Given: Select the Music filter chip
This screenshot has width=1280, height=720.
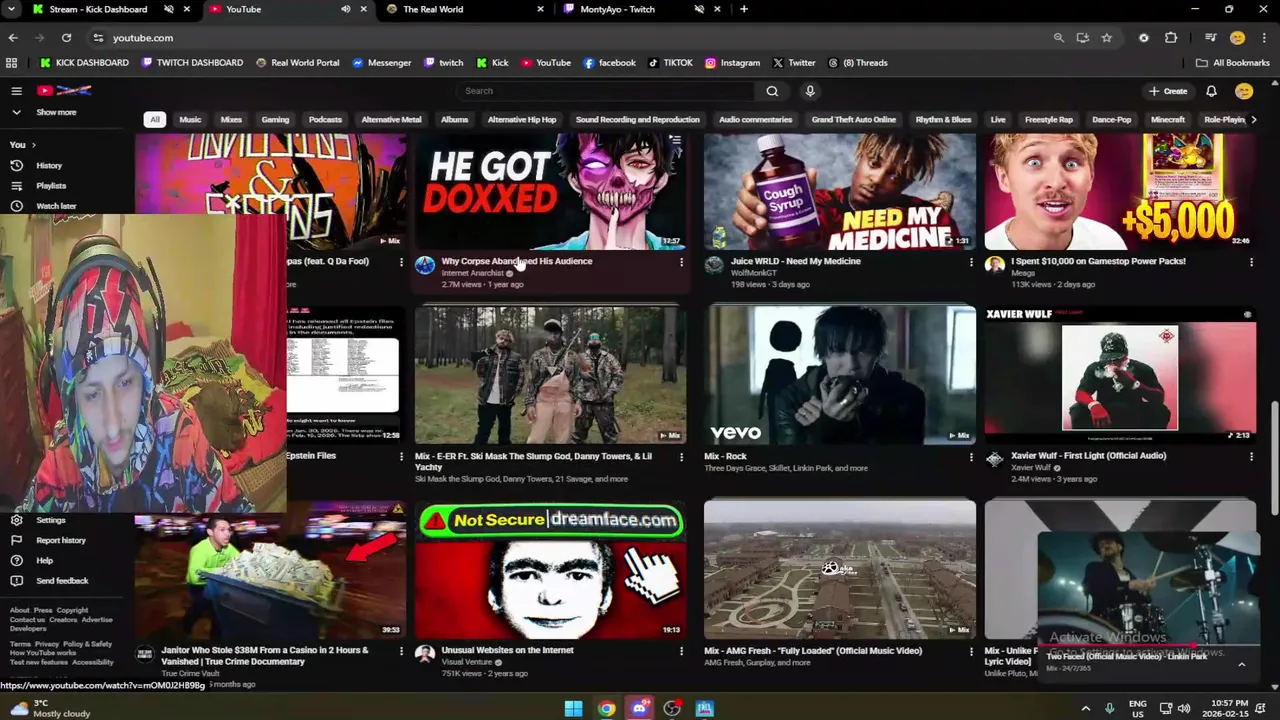Looking at the screenshot, I should (190, 120).
